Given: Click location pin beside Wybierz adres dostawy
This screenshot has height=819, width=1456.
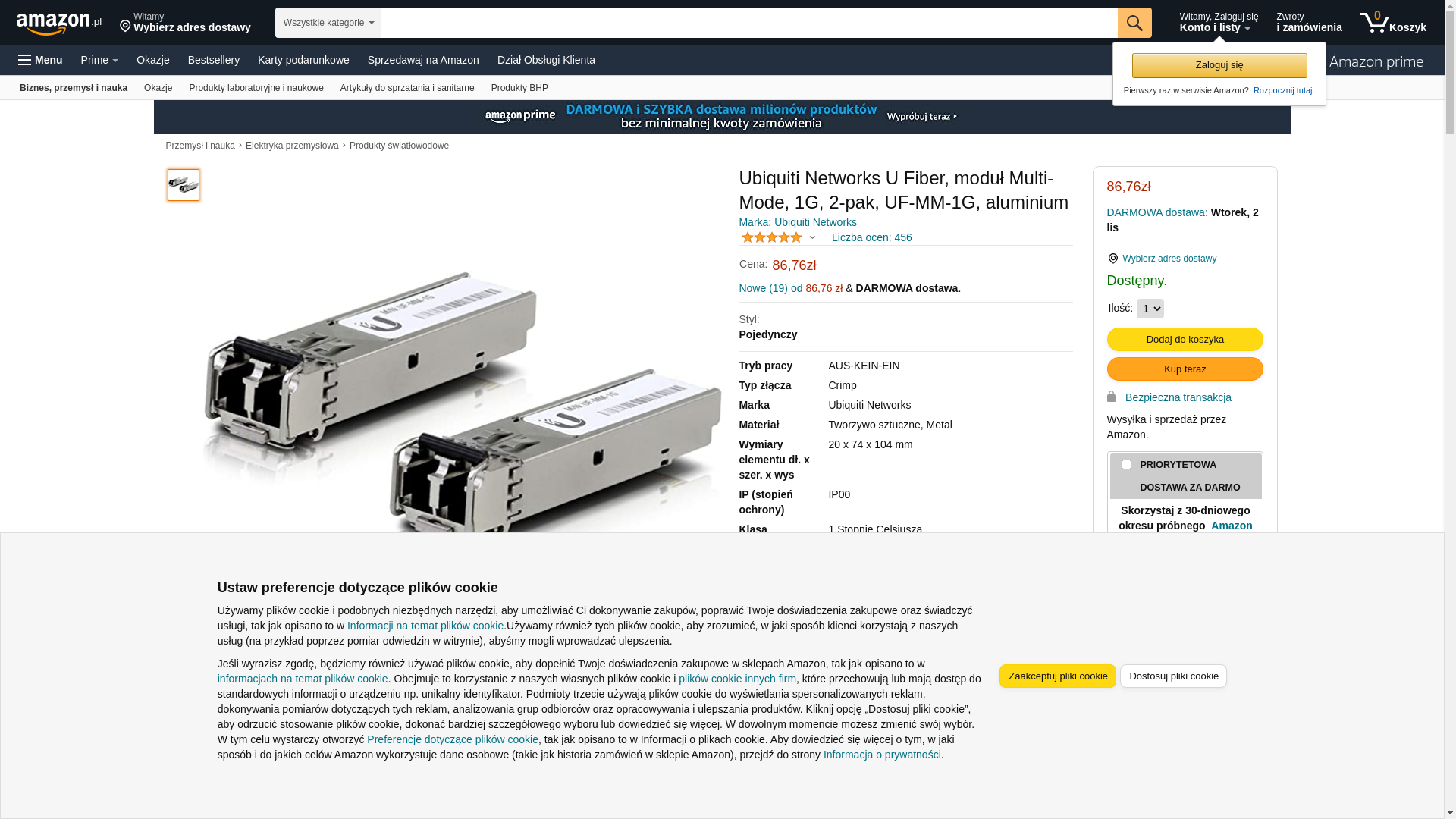Looking at the screenshot, I should click(x=1112, y=259).
